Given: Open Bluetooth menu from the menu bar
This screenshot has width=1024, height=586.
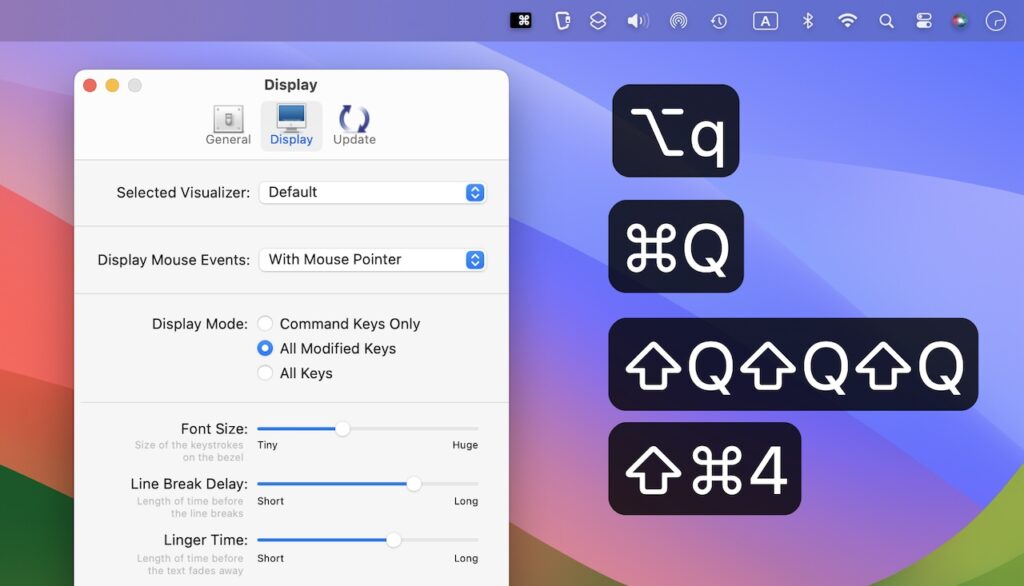Looking at the screenshot, I should tap(807, 20).
